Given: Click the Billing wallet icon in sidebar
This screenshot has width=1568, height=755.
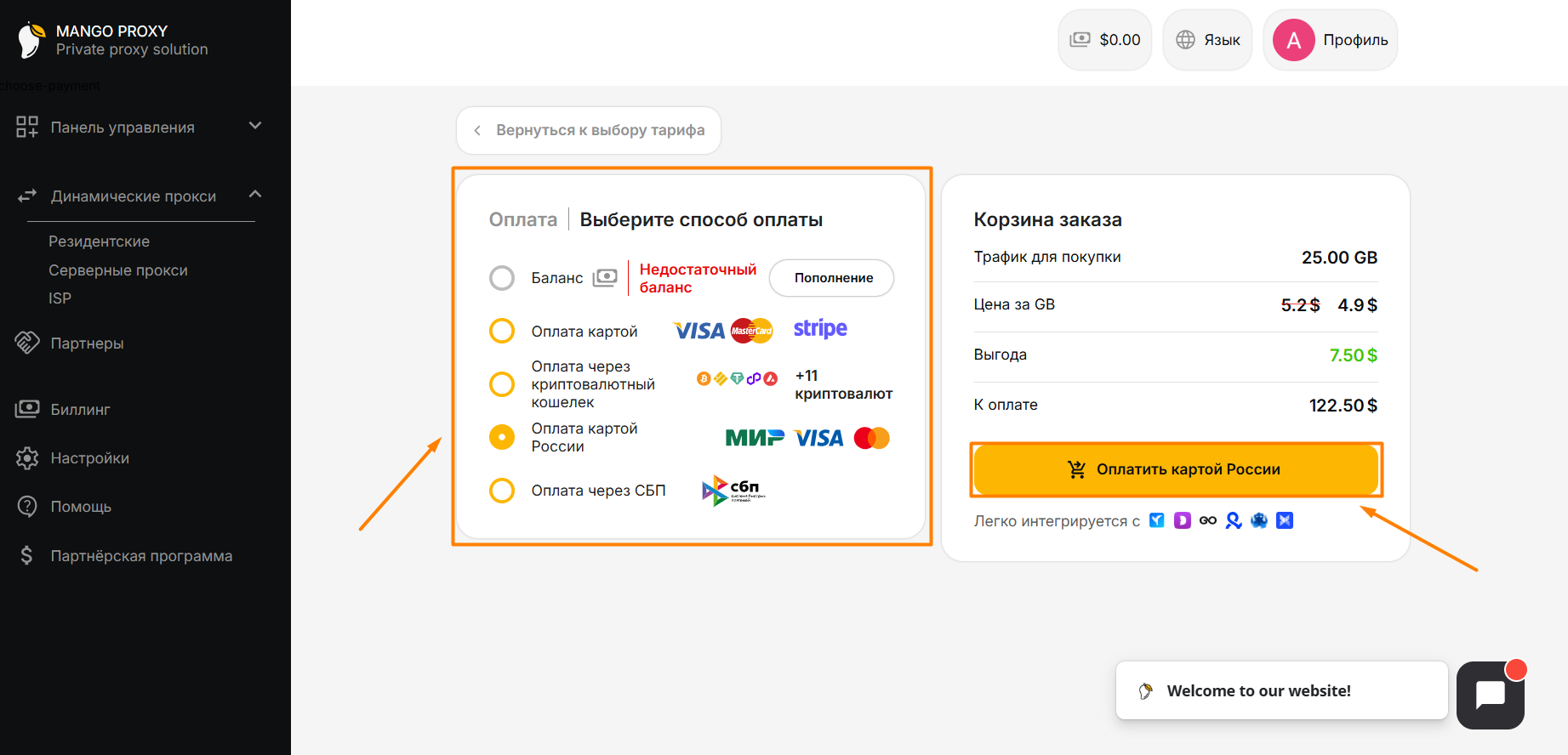Looking at the screenshot, I should click(x=27, y=409).
